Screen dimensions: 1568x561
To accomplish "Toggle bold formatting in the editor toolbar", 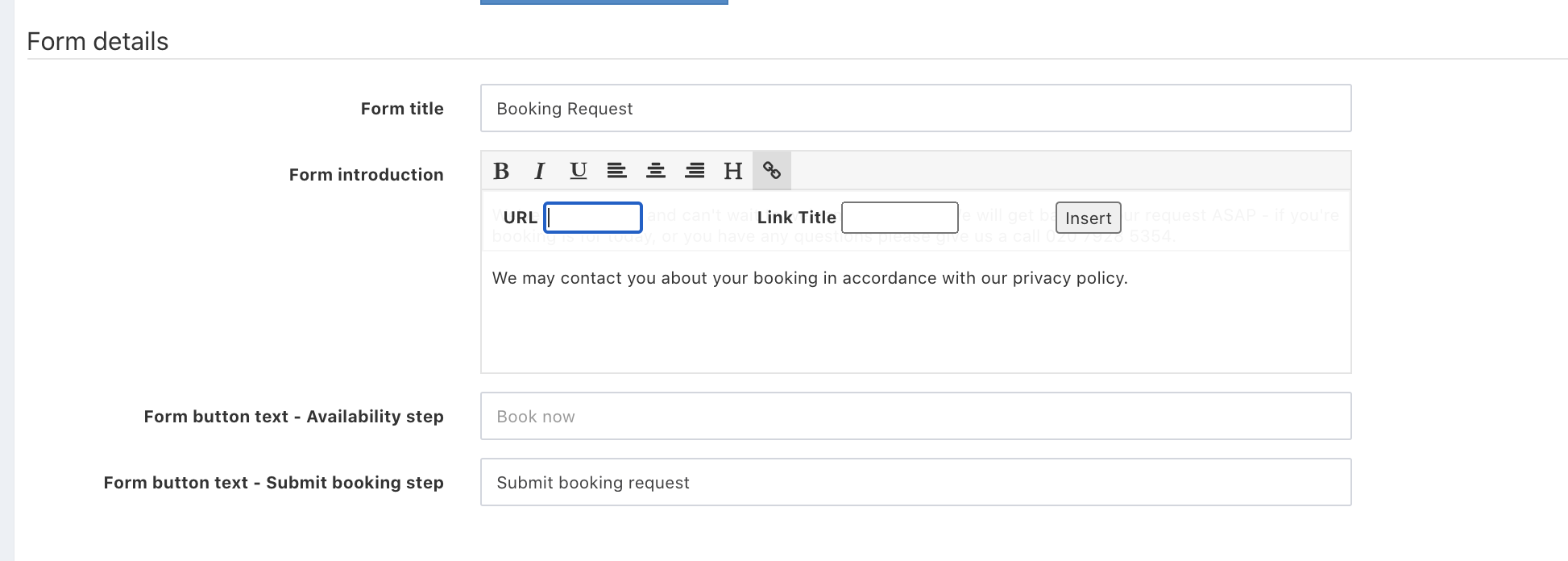I will [x=501, y=171].
